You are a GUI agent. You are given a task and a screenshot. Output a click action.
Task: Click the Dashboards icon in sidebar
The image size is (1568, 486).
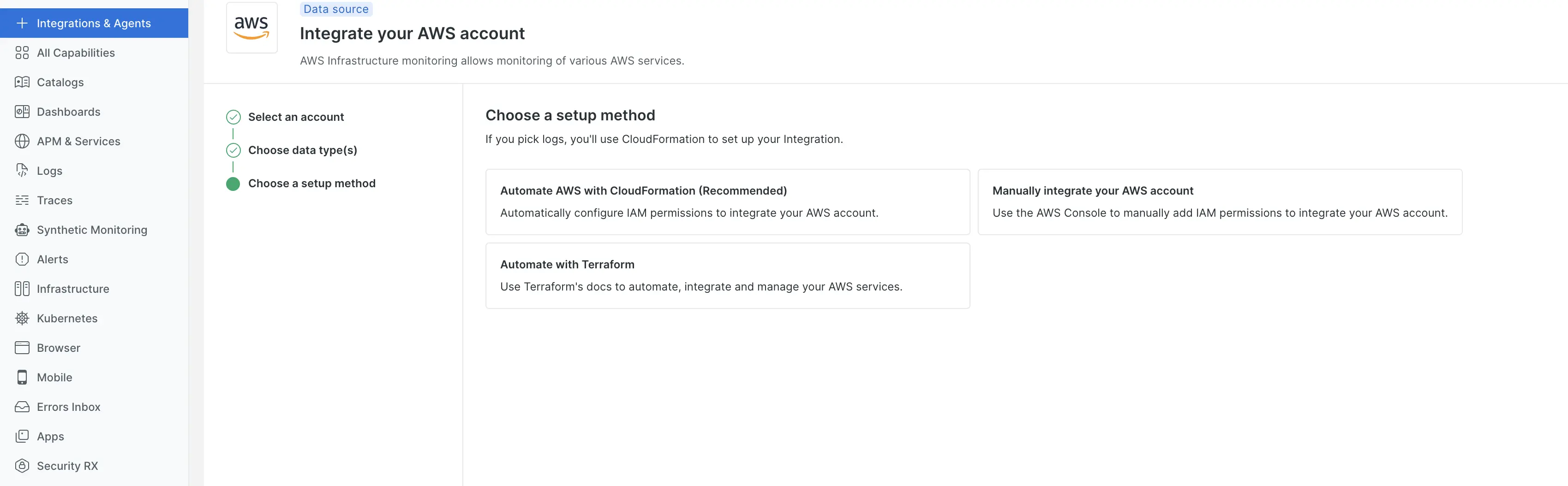(22, 112)
